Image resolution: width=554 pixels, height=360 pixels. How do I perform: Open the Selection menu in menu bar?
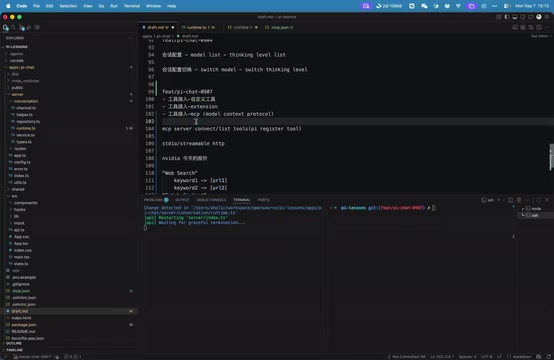tap(68, 6)
